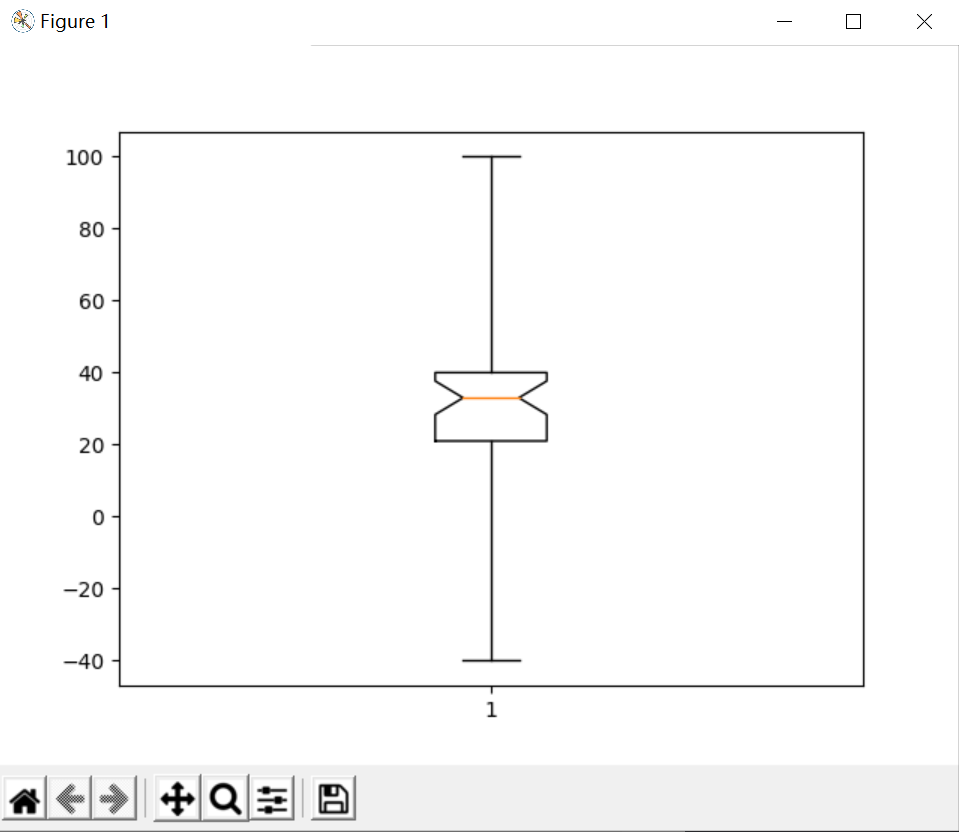Click the Save figure floppy disk icon
The width and height of the screenshot is (959, 832).
coord(332,798)
